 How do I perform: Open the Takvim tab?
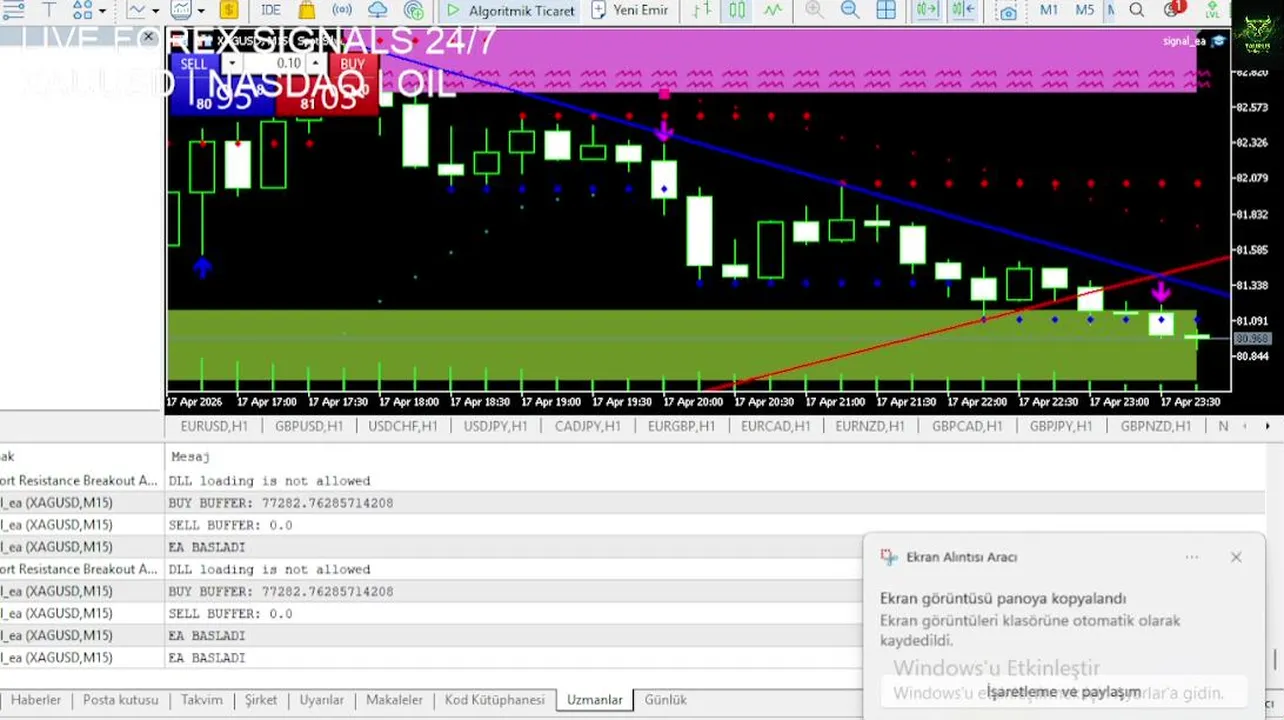(x=201, y=700)
